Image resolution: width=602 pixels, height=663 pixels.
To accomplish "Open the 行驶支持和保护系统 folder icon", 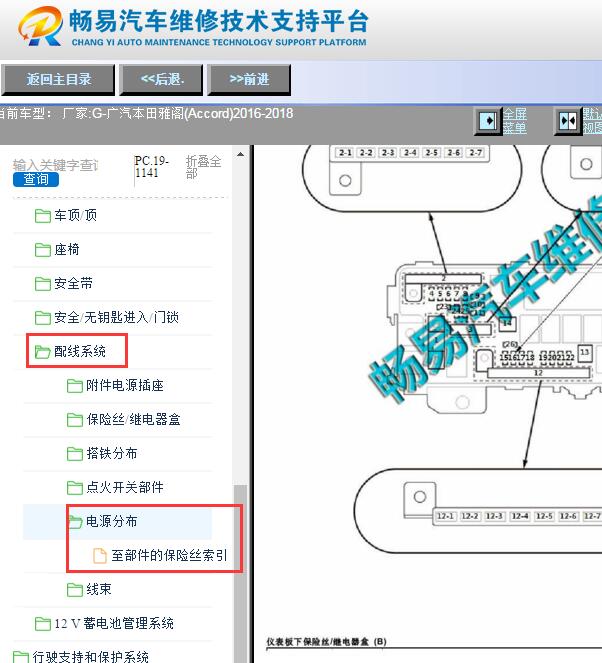I will 21,657.
